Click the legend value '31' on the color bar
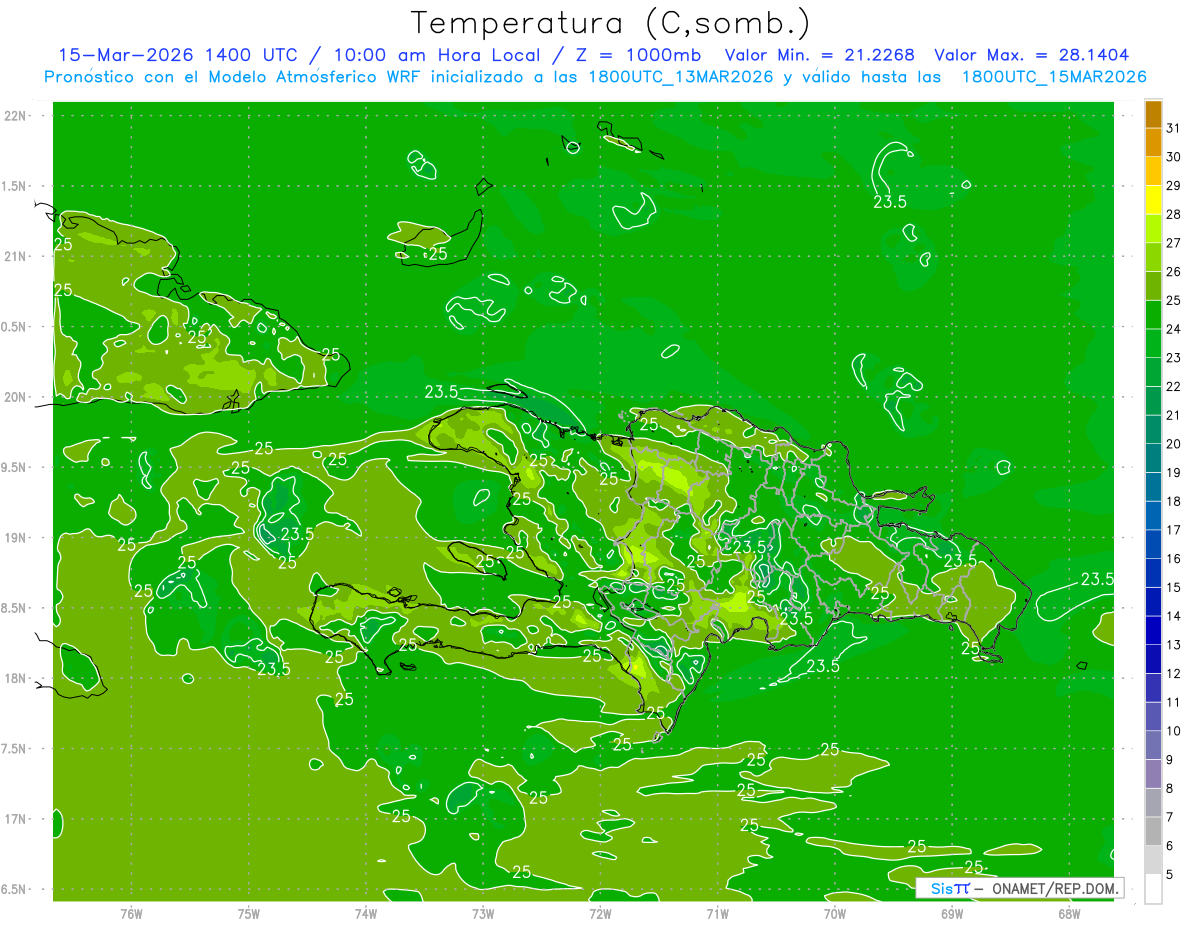 (x=1173, y=128)
